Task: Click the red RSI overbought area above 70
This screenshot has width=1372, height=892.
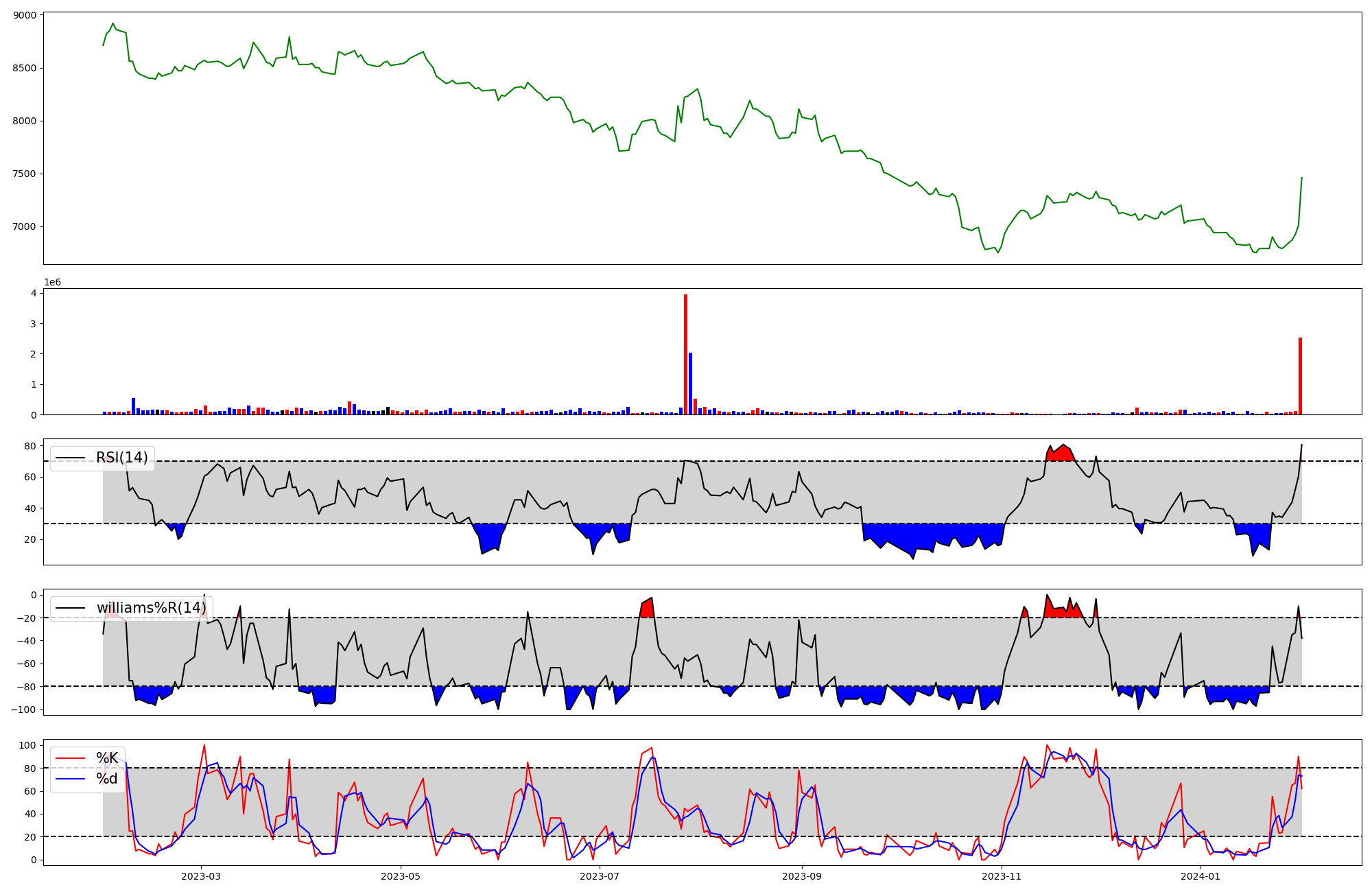Action: (x=1061, y=454)
